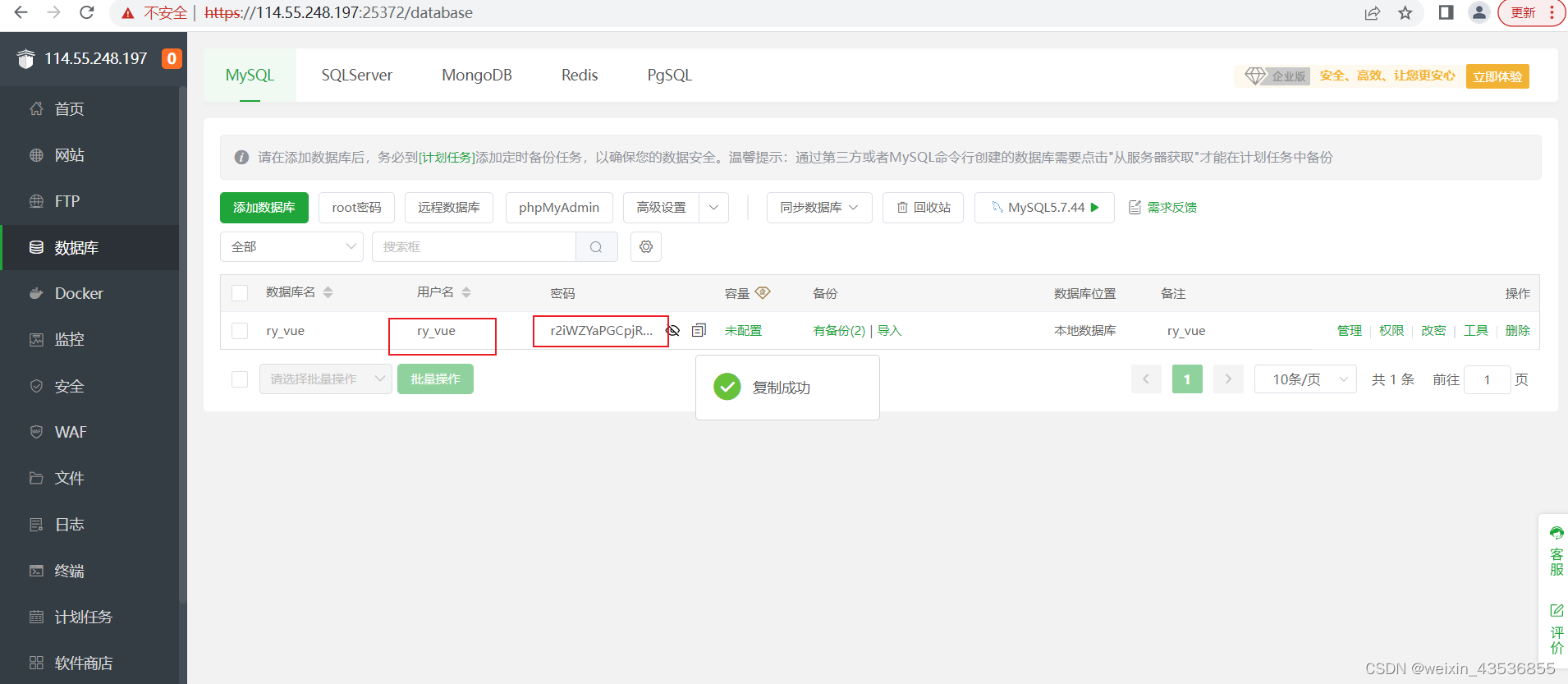
Task: Click the calendar icon beside 计划任务
Action: pyautogui.click(x=36, y=617)
